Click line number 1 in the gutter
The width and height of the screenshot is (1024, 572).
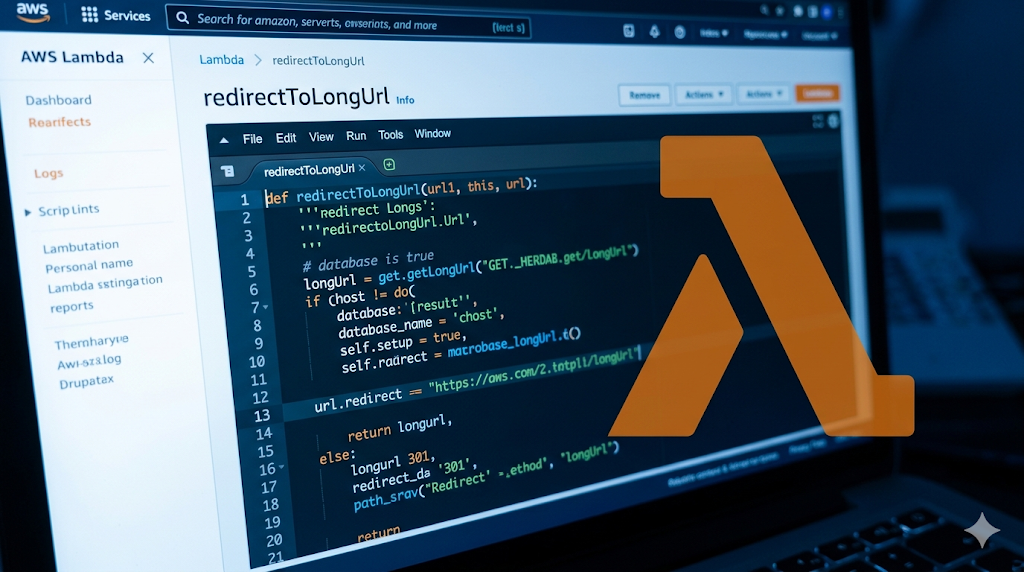(244, 199)
